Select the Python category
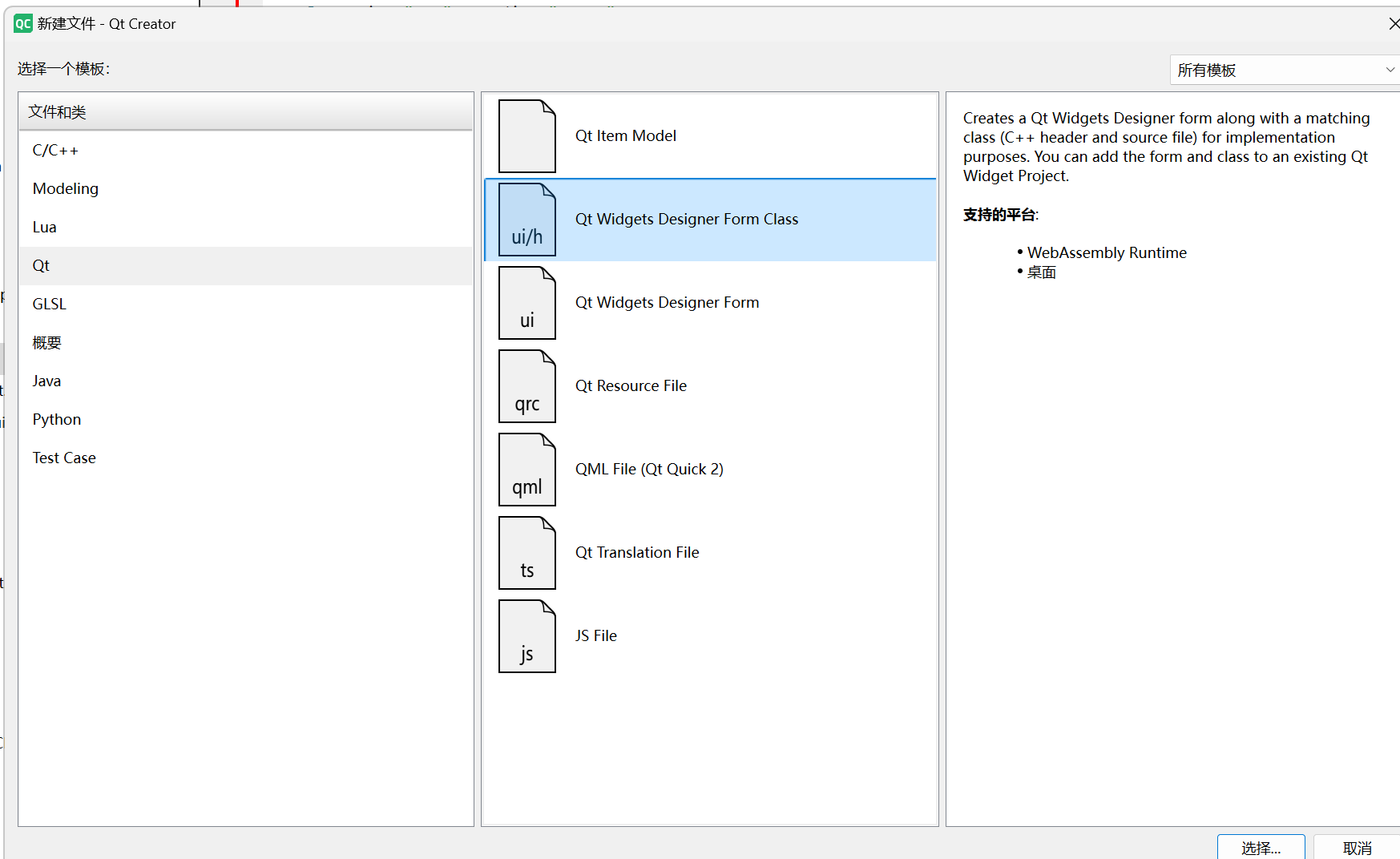Image resolution: width=1400 pixels, height=859 pixels. (x=246, y=420)
